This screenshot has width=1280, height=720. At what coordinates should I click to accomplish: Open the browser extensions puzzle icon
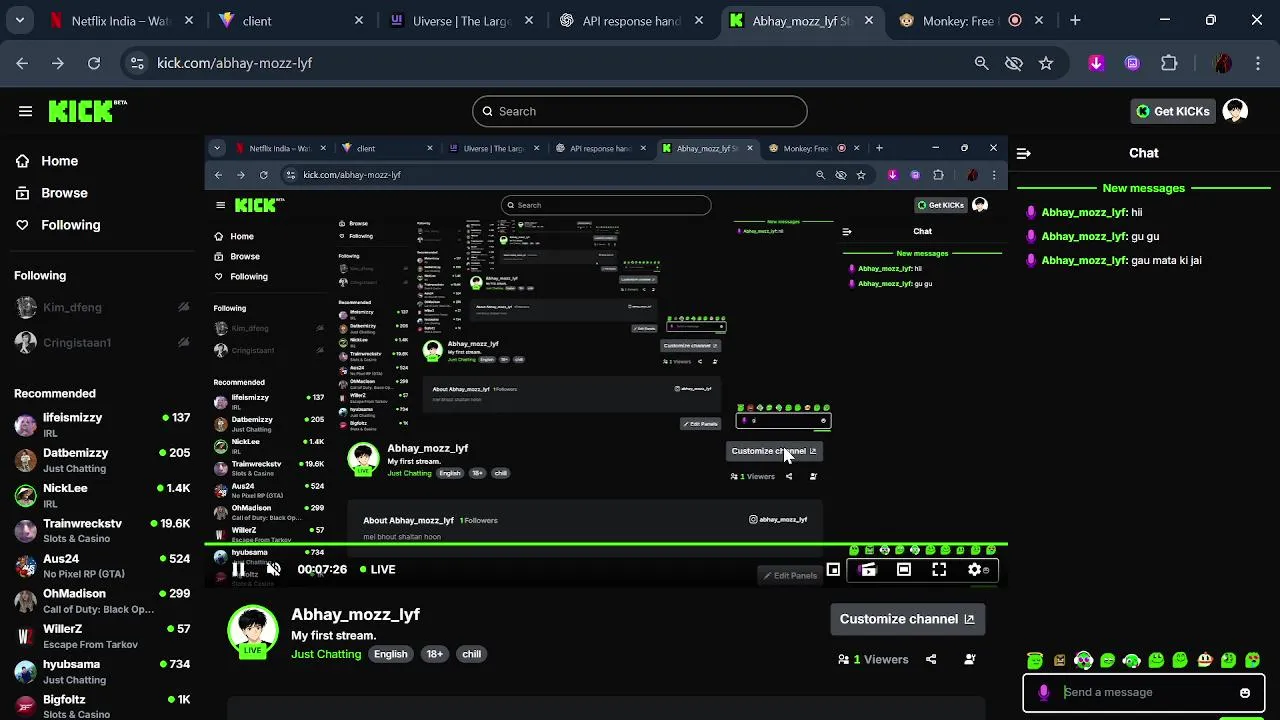click(1169, 63)
